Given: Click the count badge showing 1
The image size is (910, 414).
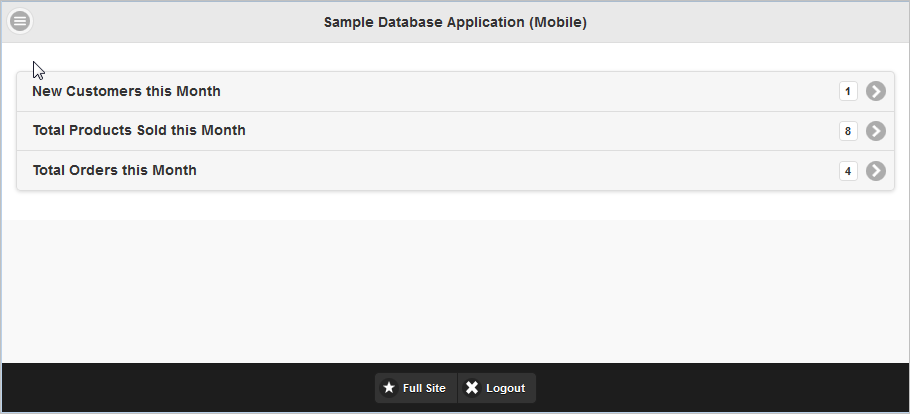Looking at the screenshot, I should point(848,92).
